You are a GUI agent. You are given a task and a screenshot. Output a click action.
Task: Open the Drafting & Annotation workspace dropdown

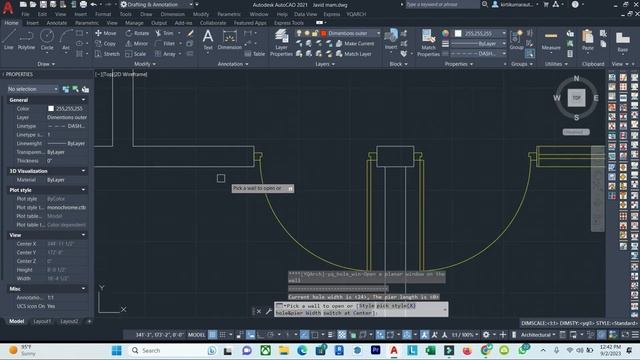click(157, 4)
